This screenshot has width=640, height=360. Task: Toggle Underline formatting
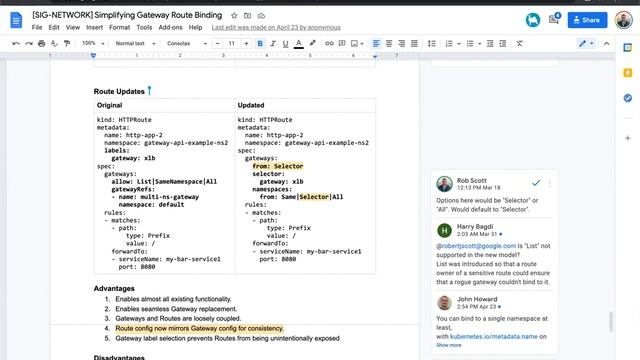click(x=285, y=43)
